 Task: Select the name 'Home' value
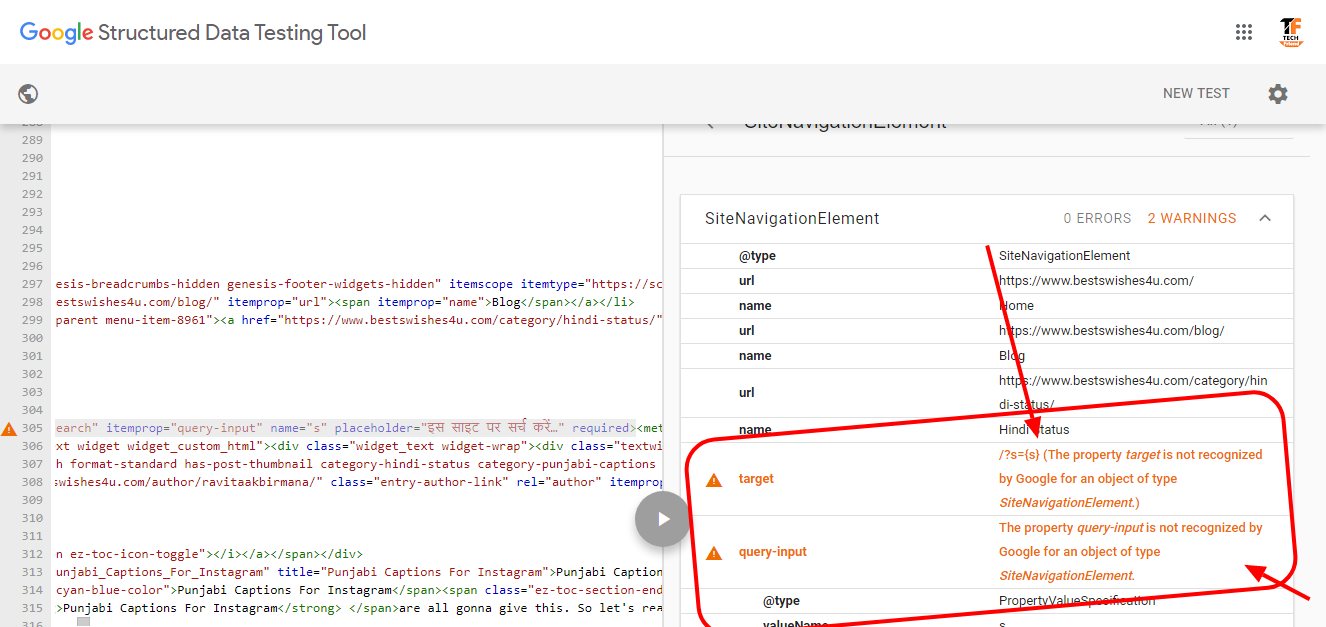[1016, 306]
